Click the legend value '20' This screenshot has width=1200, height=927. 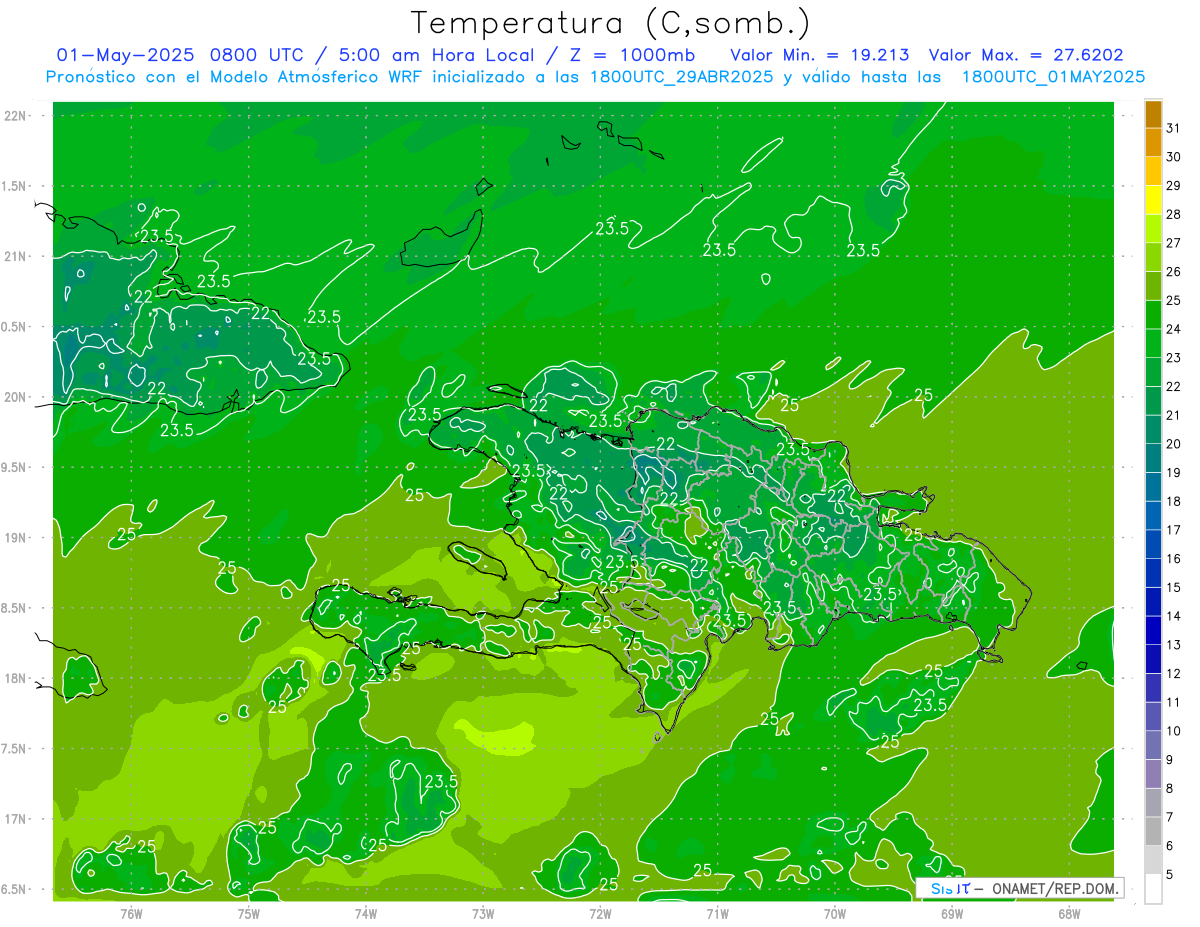[x=1174, y=444]
